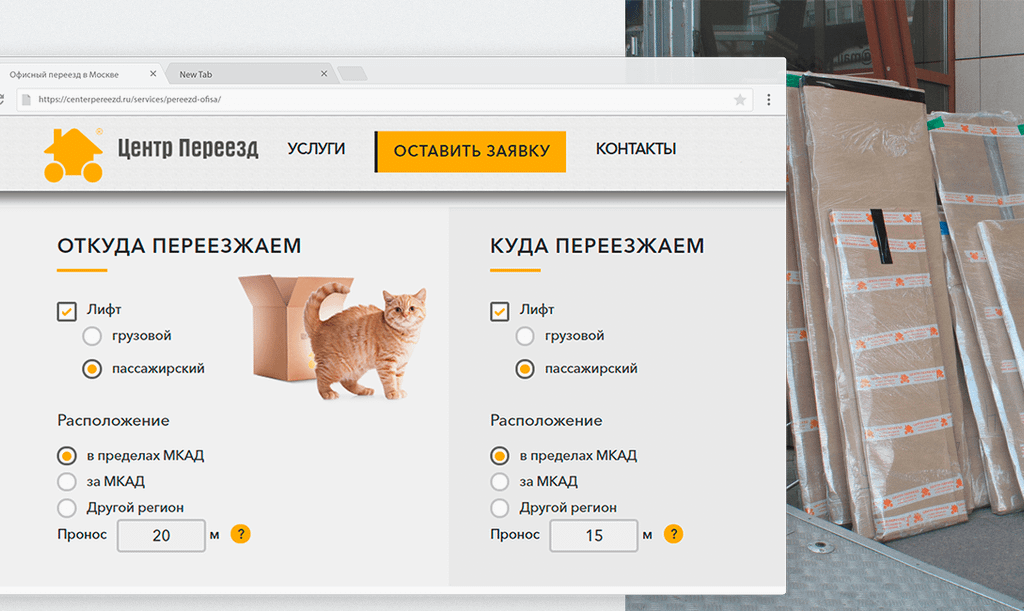Select пассажирский lift in Куда переезжаем

click(525, 369)
